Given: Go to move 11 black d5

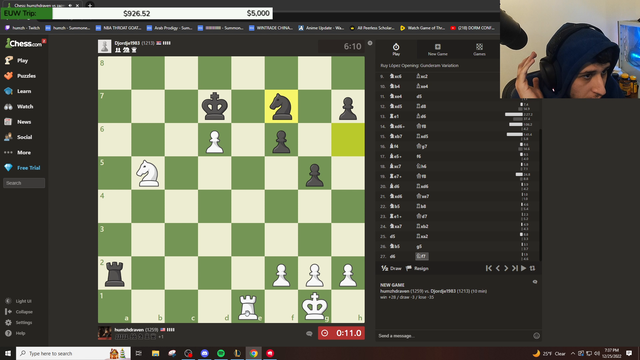Looking at the screenshot, I should point(419,96).
